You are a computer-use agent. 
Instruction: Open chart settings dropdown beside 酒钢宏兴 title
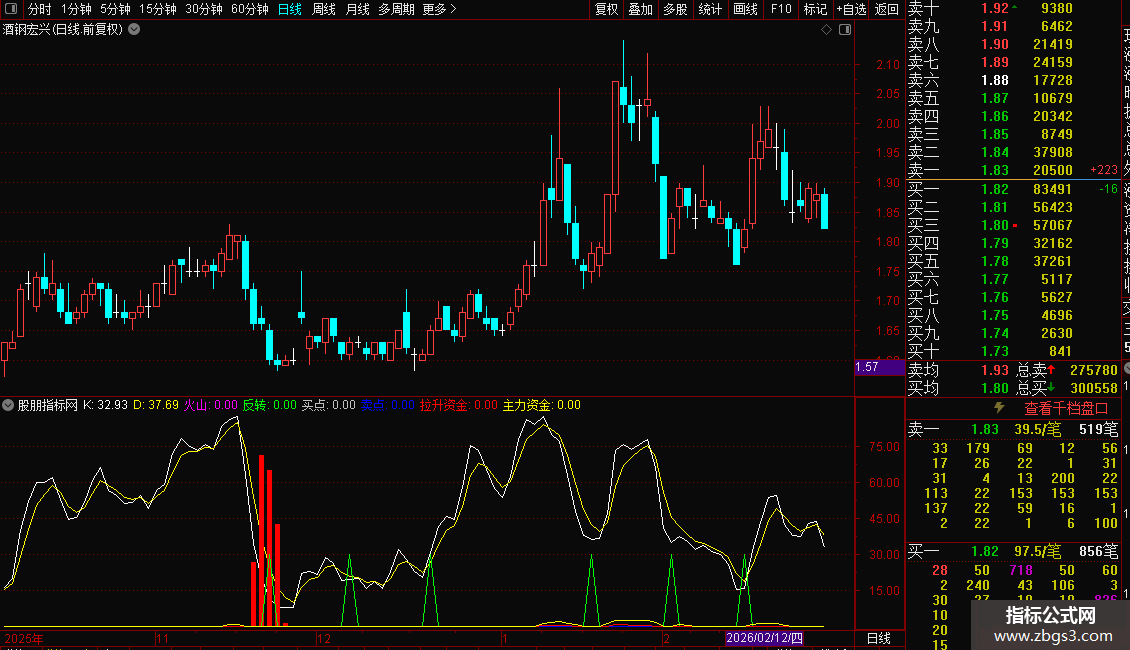(134, 30)
